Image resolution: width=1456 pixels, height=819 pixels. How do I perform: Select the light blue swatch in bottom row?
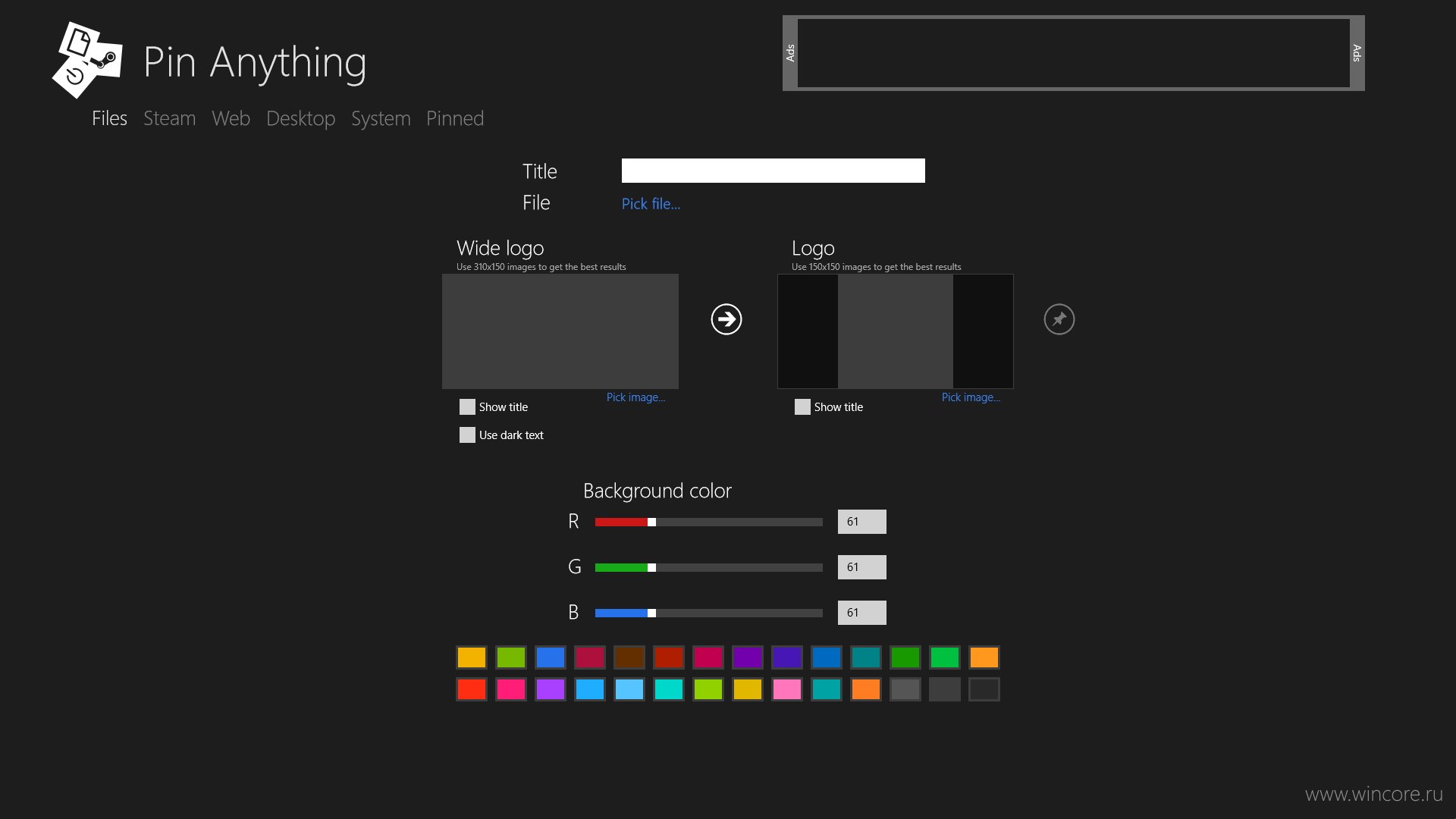629,689
